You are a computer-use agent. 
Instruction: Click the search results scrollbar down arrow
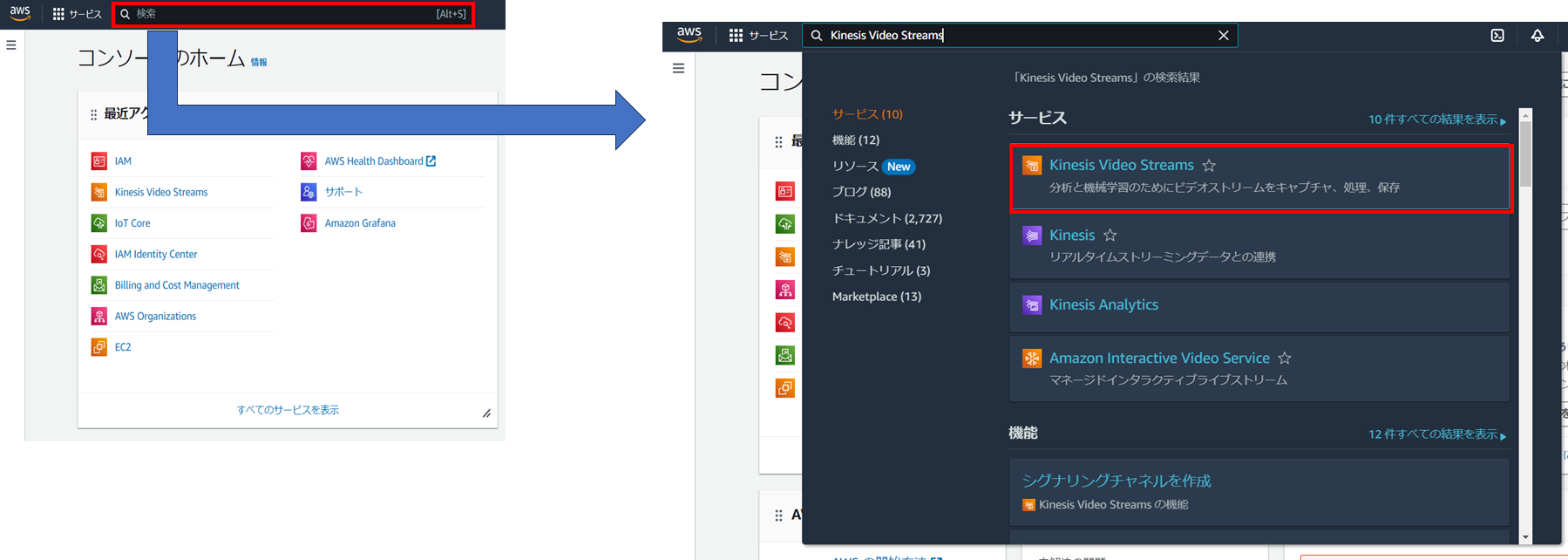tap(1525, 537)
